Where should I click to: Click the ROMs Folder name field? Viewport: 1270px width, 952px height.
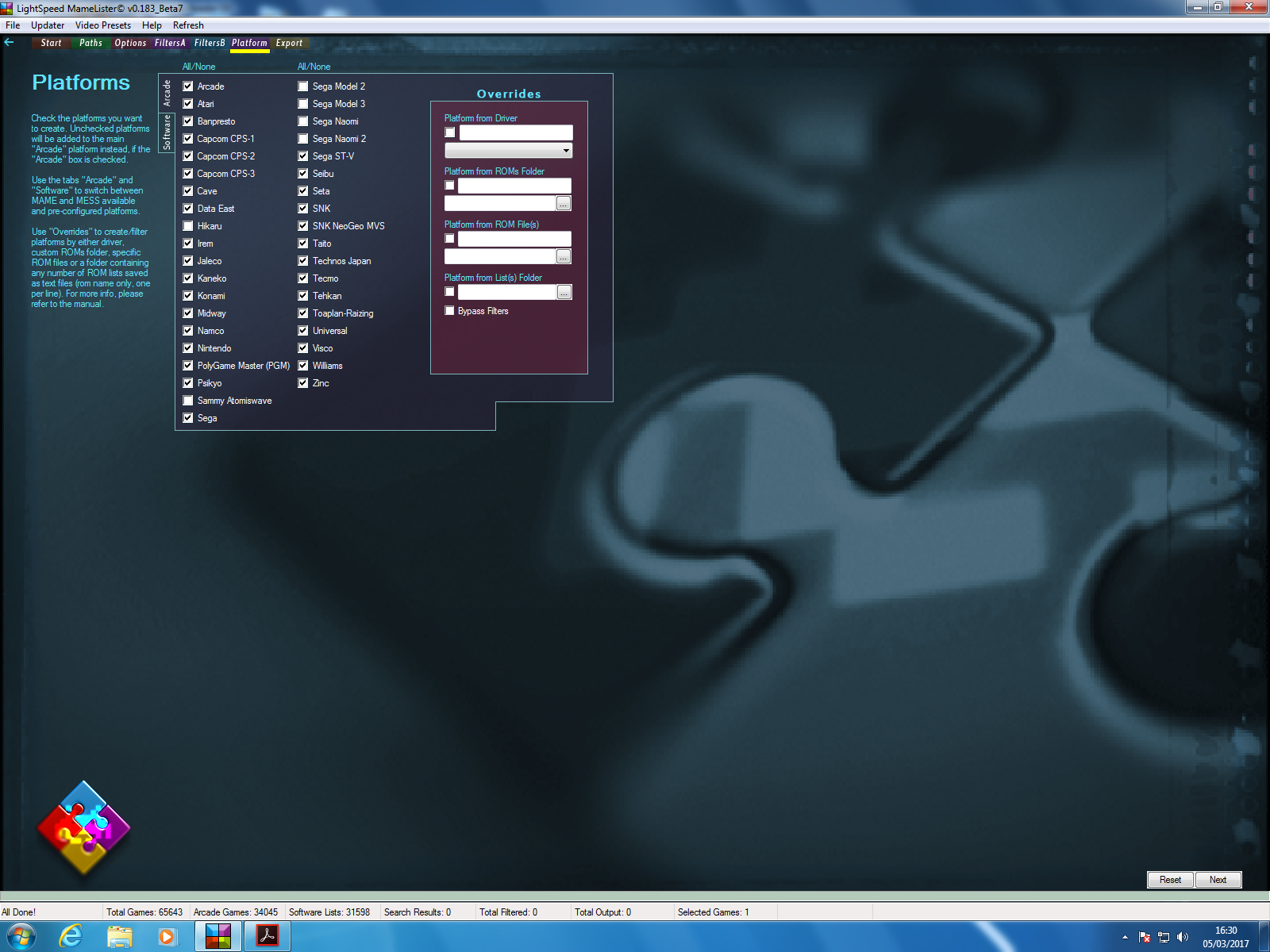pyautogui.click(x=514, y=186)
